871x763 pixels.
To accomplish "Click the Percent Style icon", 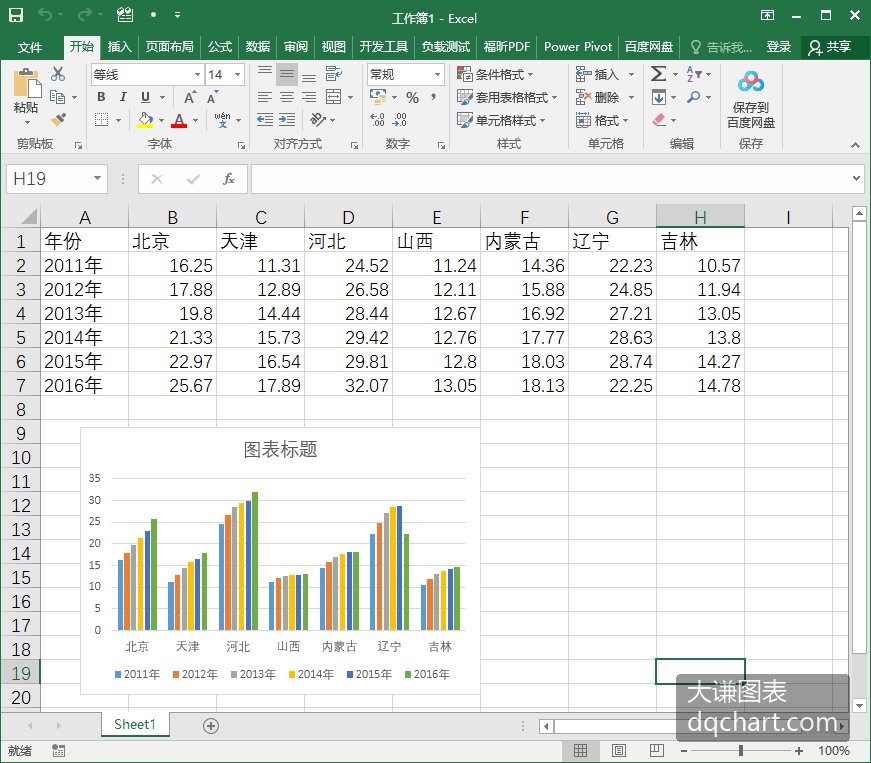I will (x=412, y=98).
